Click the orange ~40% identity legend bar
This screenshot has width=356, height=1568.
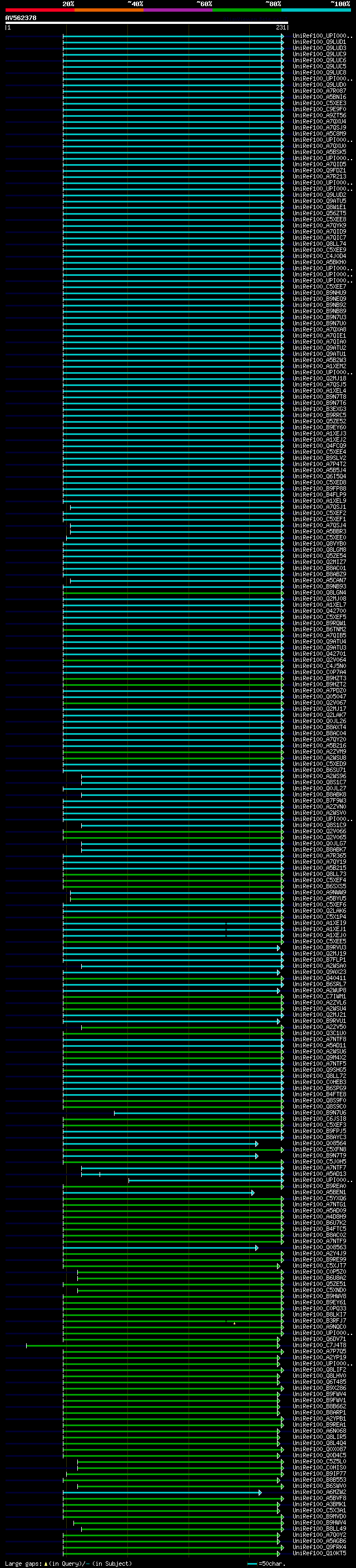pyautogui.click(x=109, y=10)
